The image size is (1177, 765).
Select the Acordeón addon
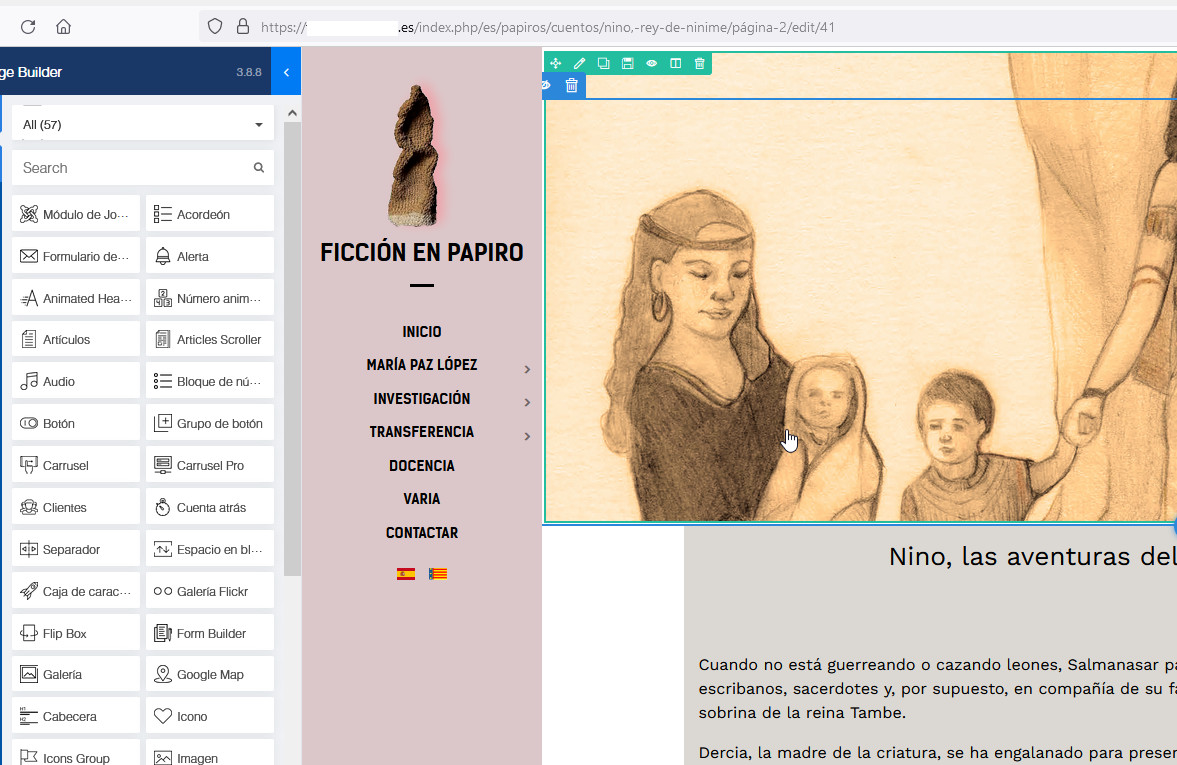tap(210, 214)
